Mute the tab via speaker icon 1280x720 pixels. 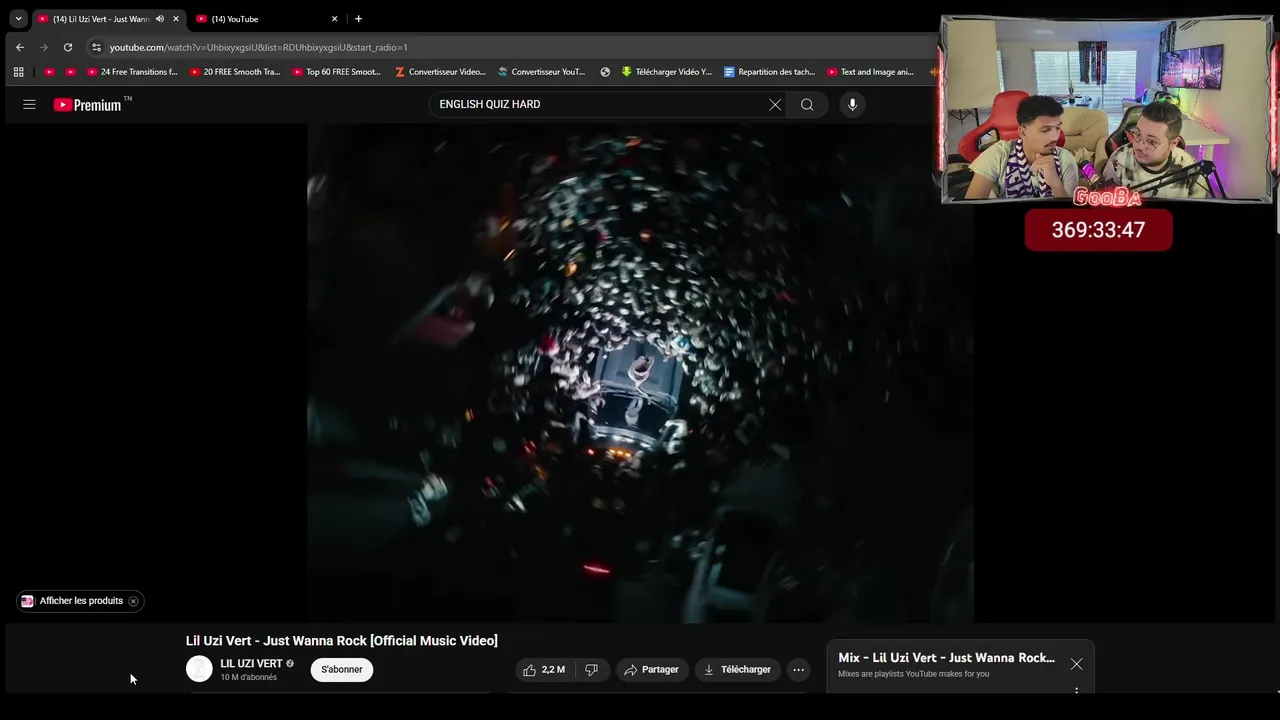coord(160,19)
